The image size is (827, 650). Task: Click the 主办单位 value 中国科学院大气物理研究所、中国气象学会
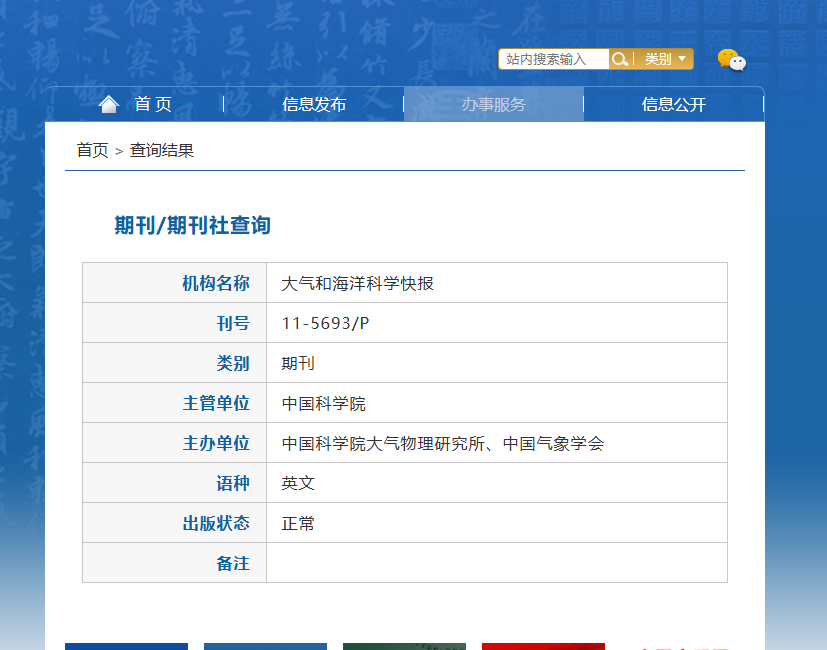click(443, 444)
